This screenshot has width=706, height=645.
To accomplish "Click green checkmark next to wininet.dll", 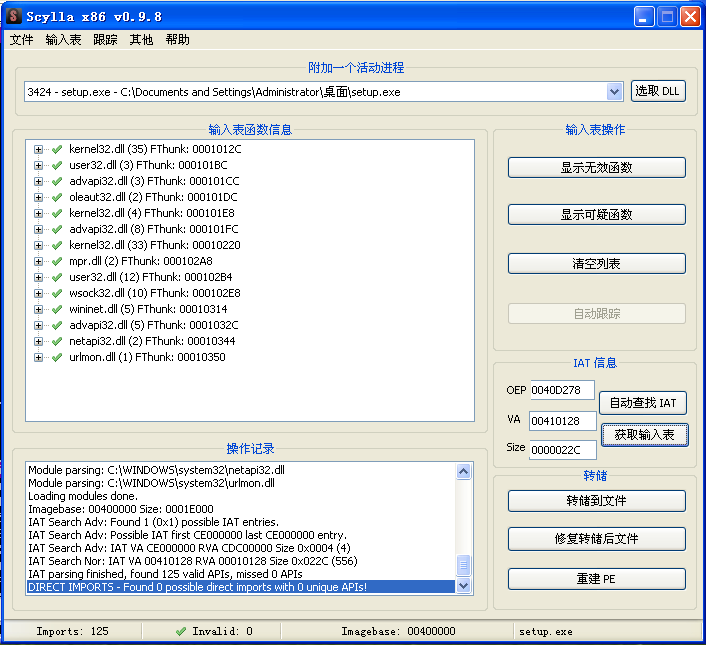I will [57, 310].
